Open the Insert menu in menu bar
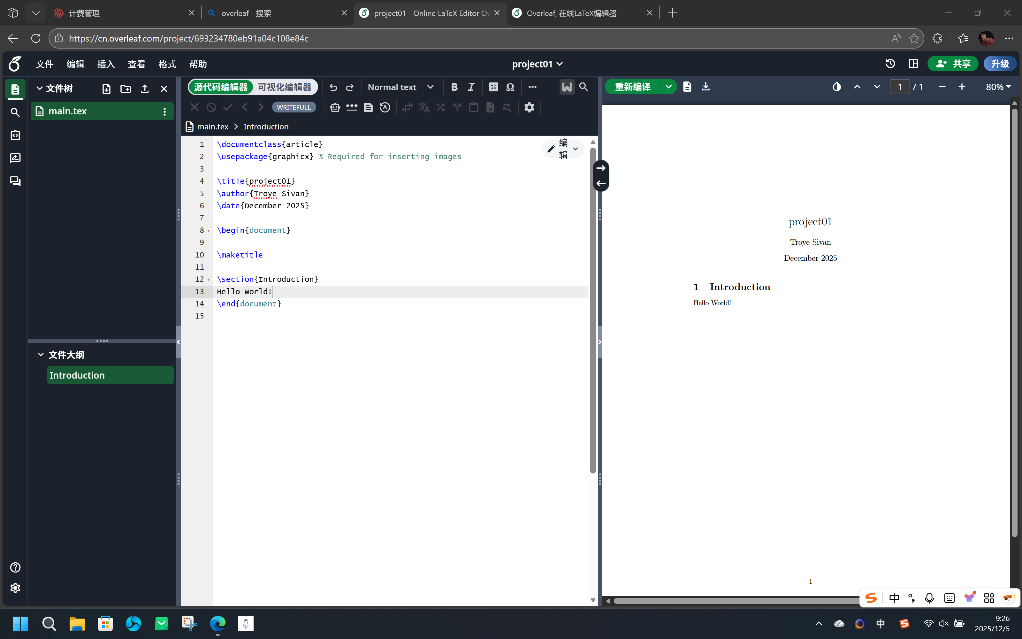This screenshot has width=1022, height=639. pos(106,64)
